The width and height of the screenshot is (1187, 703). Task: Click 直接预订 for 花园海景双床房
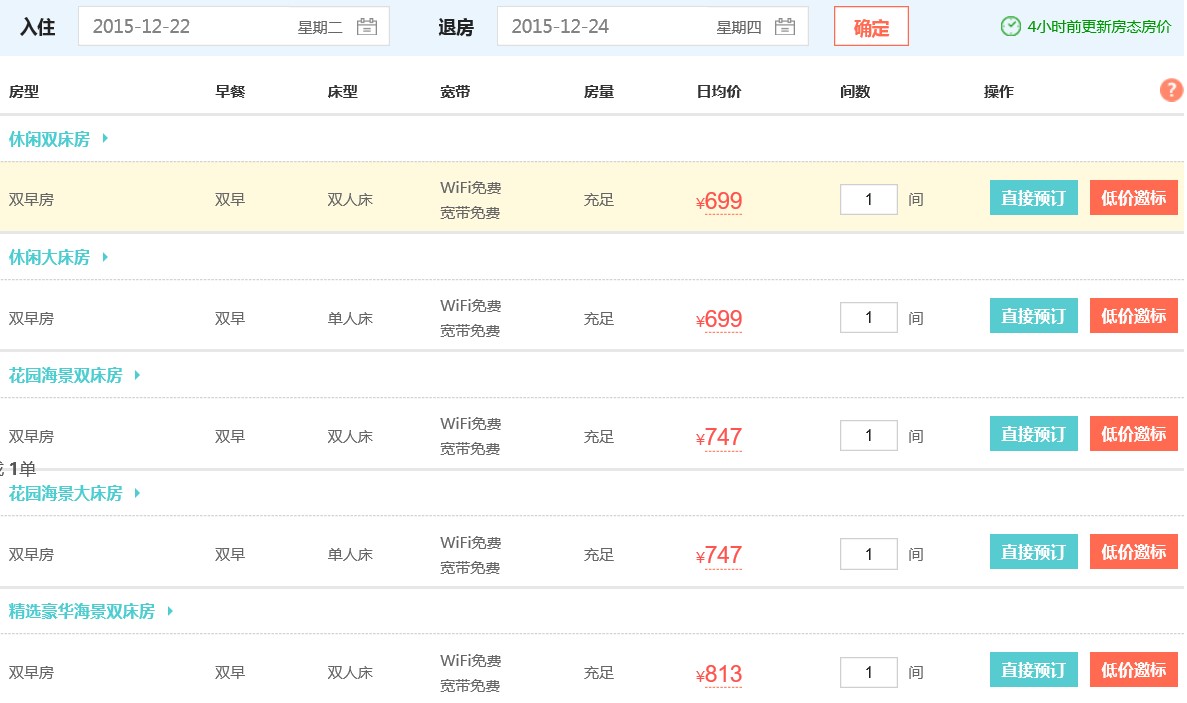pyautogui.click(x=1033, y=434)
